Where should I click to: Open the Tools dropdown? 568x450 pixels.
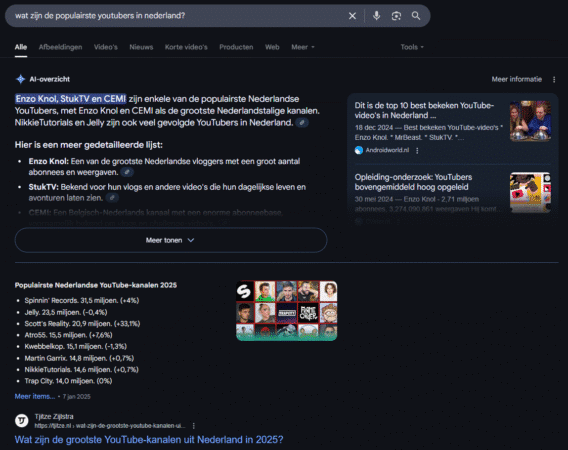(x=412, y=47)
